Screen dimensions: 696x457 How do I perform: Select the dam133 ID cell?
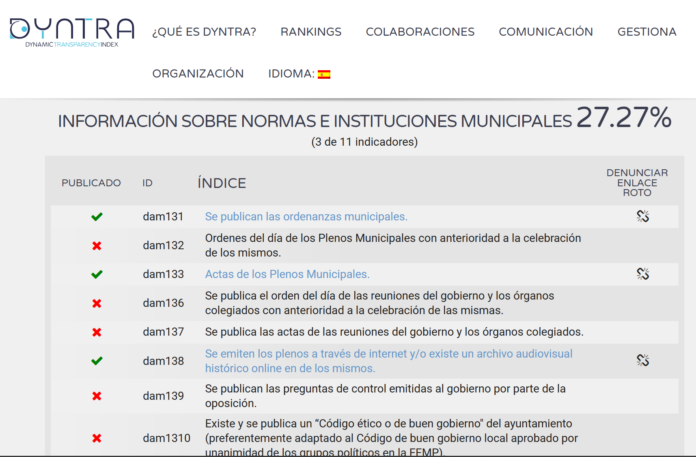click(163, 274)
